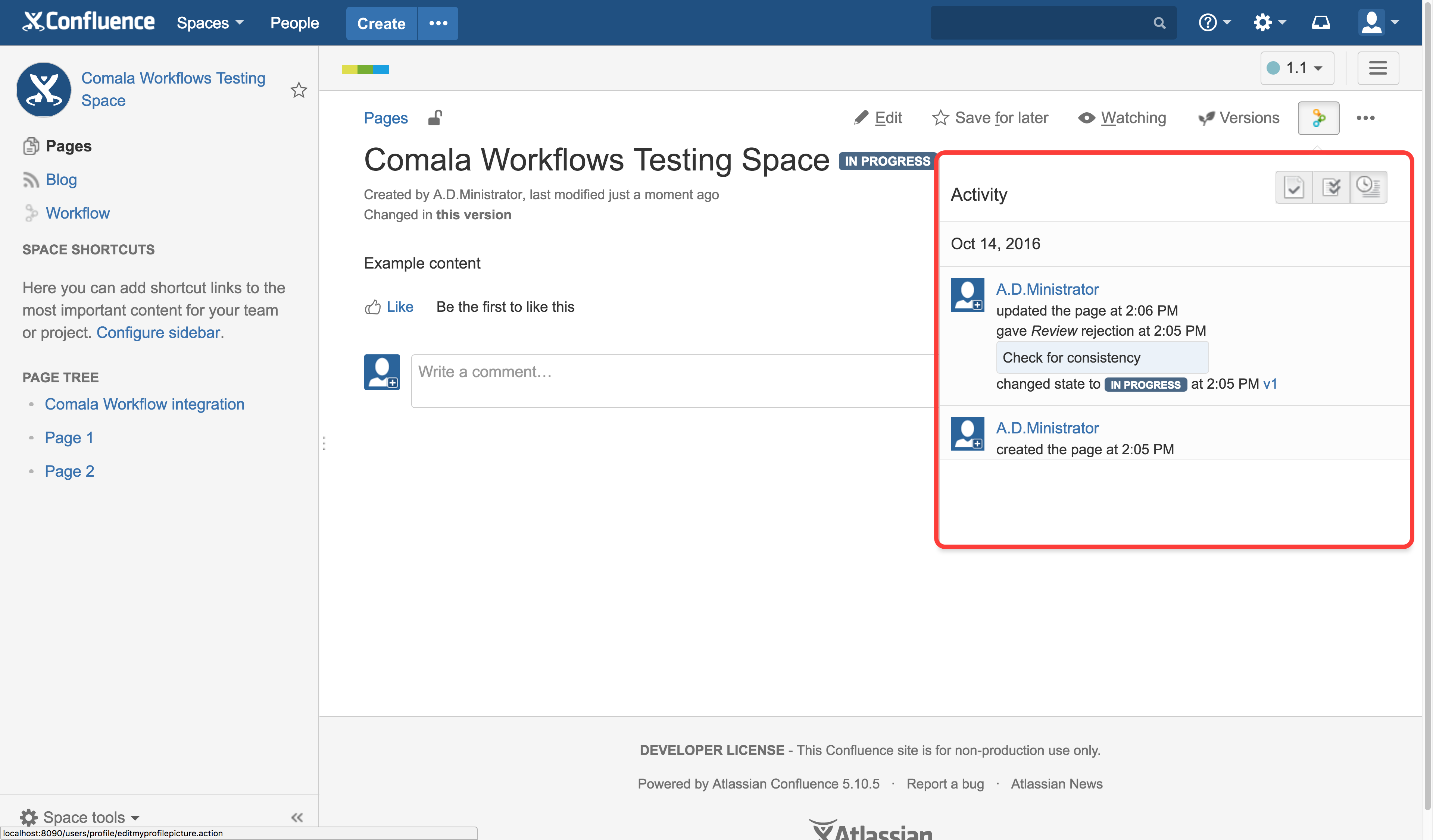Click the IN PROGRESS title state badge

coord(887,162)
